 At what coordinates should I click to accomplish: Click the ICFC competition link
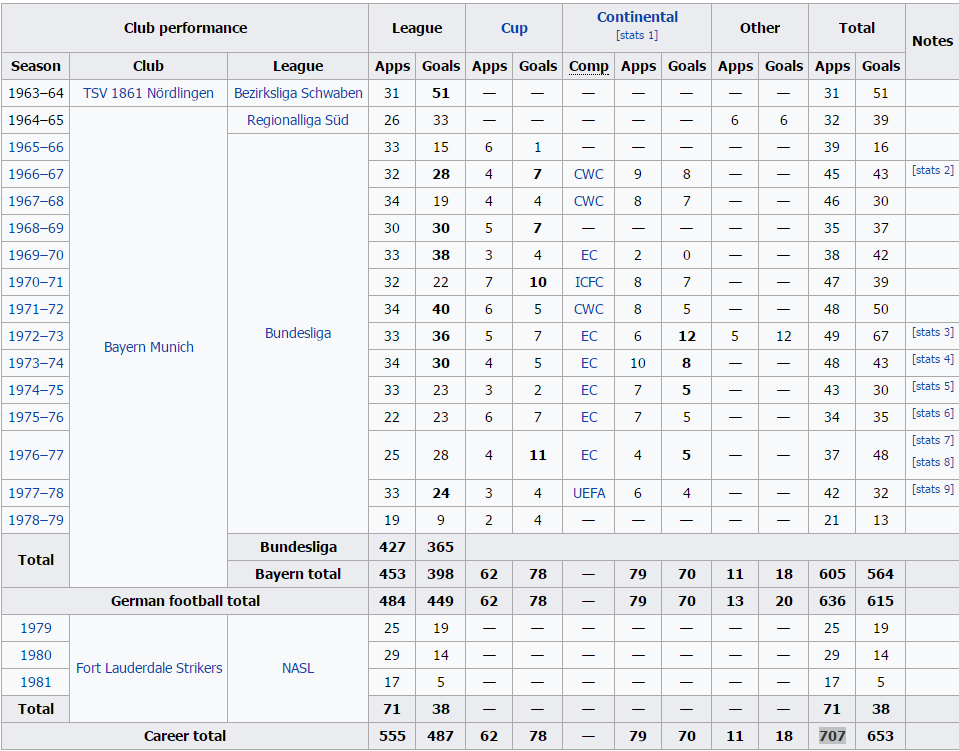tap(588, 282)
